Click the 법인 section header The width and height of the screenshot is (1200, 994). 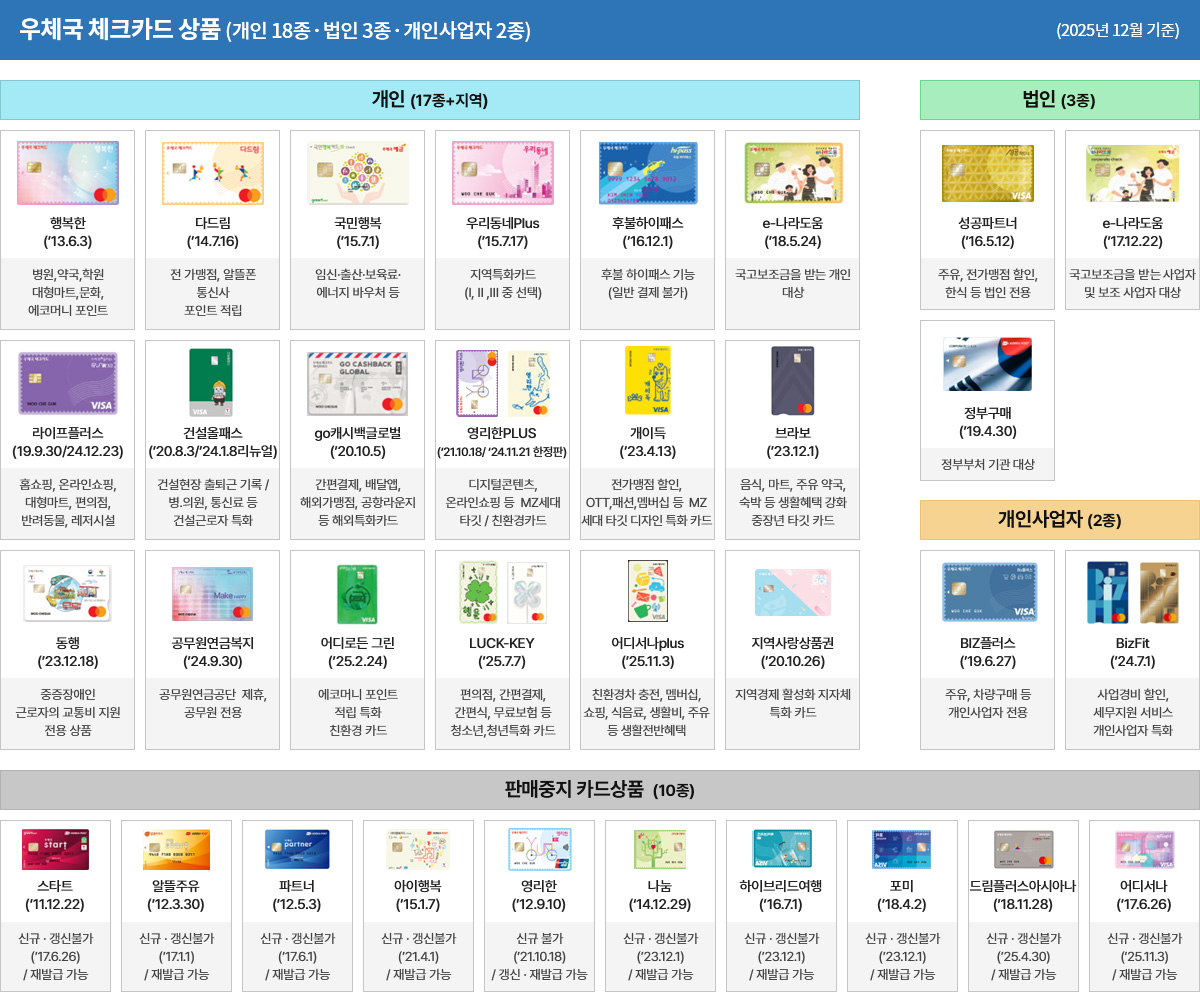click(x=1058, y=100)
